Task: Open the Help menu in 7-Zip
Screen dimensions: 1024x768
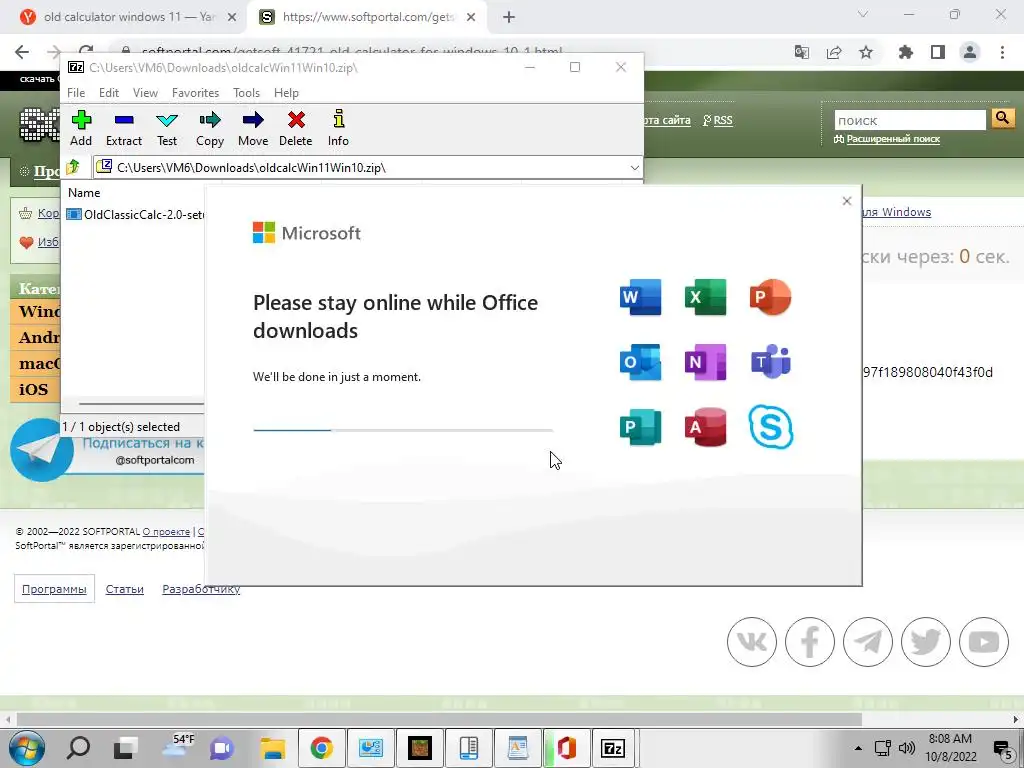Action: [x=286, y=93]
